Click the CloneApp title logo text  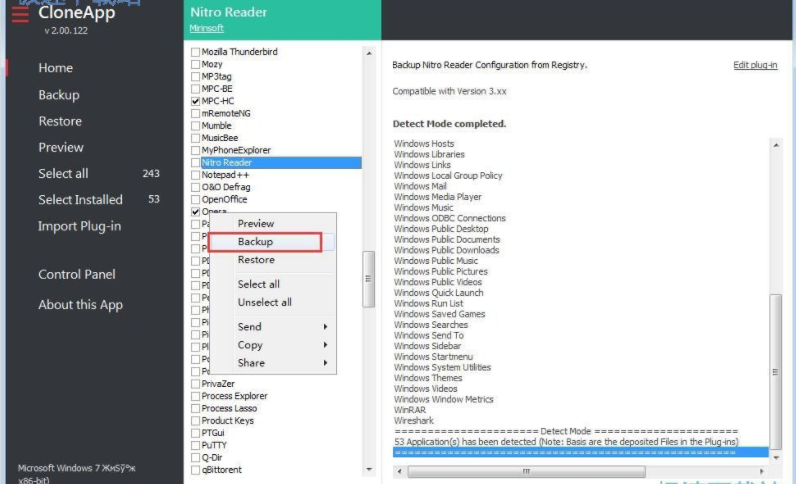[x=77, y=12]
